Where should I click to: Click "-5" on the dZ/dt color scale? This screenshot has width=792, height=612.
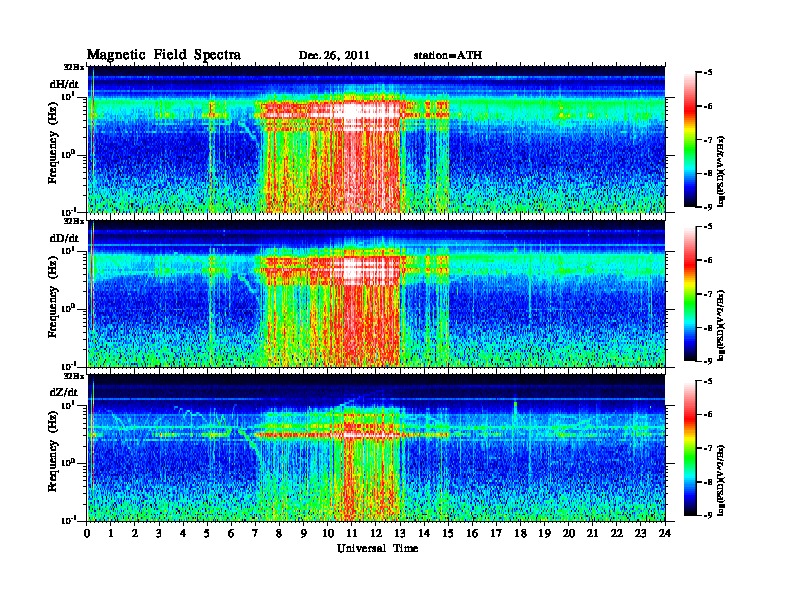[709, 381]
